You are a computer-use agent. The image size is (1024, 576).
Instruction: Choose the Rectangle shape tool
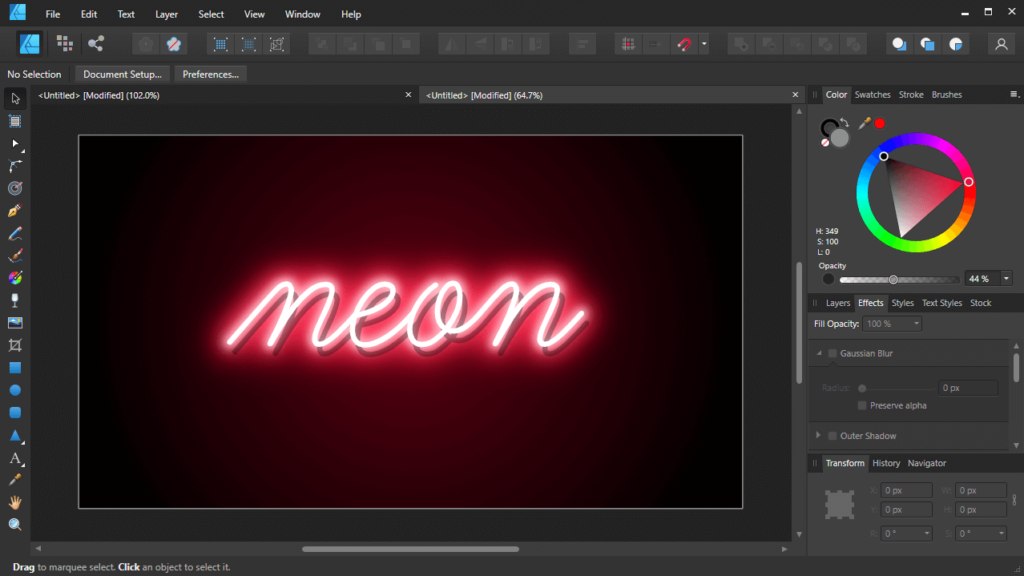click(14, 368)
